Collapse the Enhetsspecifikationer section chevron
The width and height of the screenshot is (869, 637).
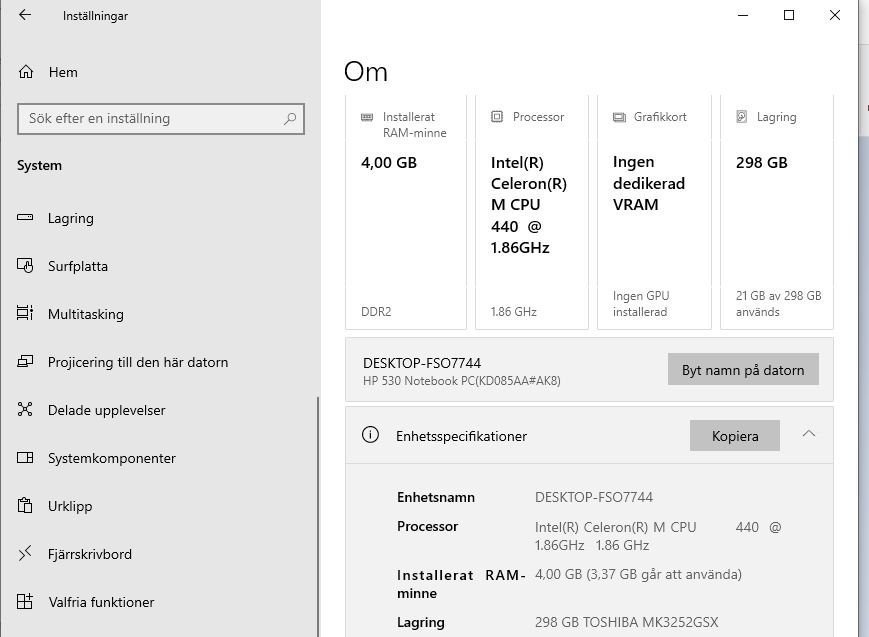point(808,435)
